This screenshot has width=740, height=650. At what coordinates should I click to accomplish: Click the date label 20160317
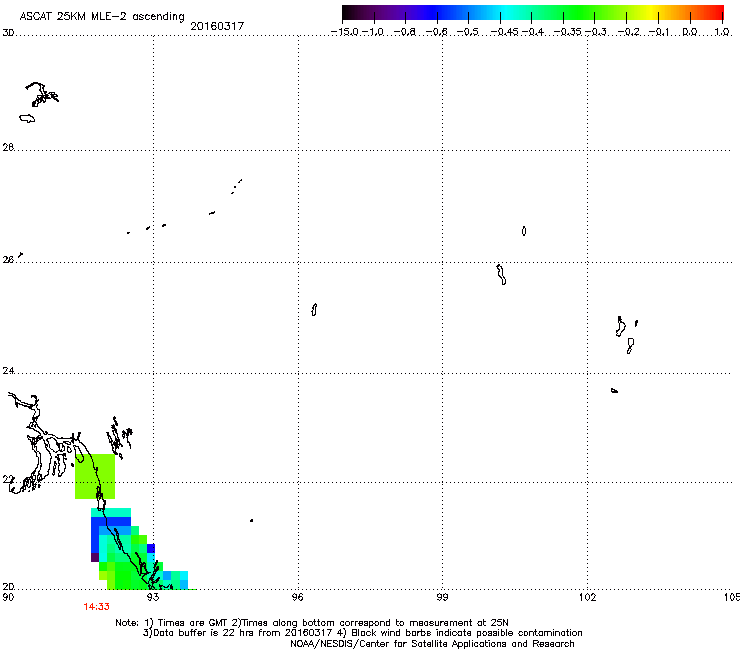[217, 26]
